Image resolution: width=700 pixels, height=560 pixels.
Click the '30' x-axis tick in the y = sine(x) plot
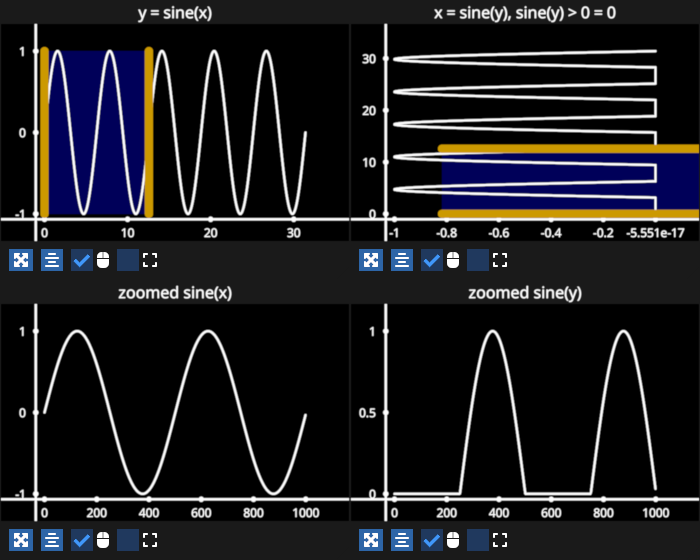(x=293, y=233)
